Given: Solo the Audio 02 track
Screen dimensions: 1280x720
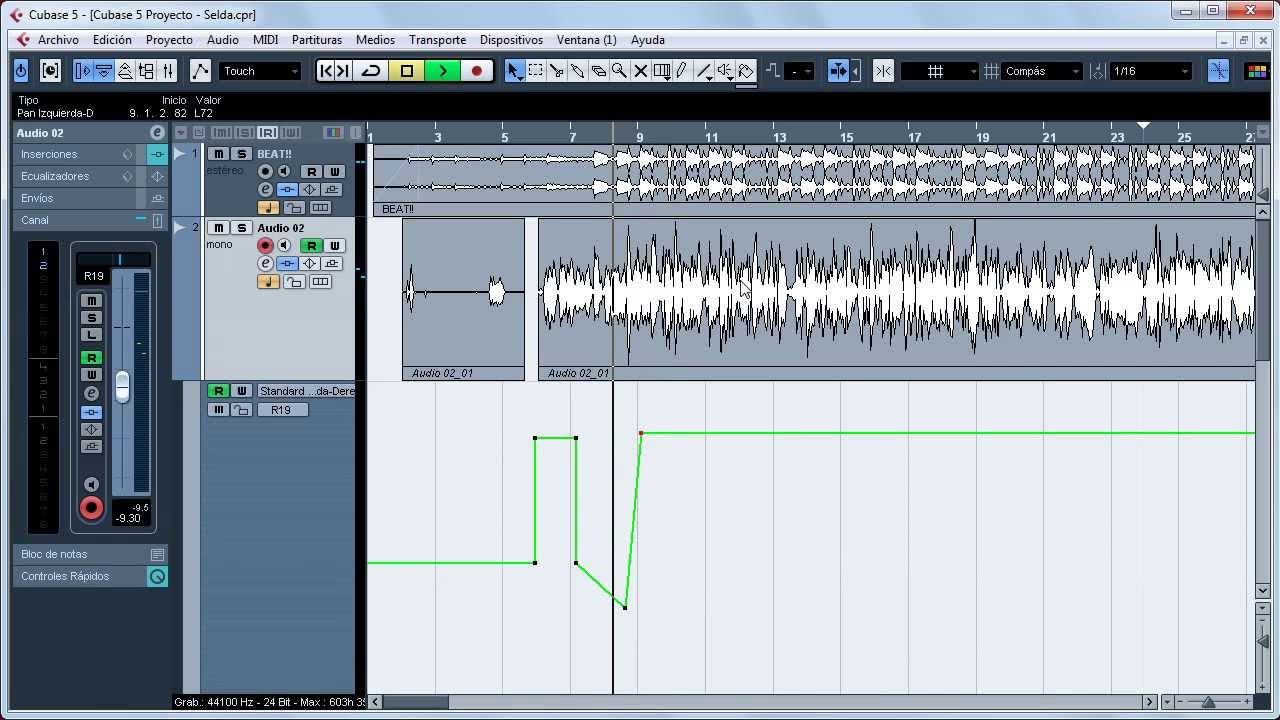Looking at the screenshot, I should click(241, 228).
